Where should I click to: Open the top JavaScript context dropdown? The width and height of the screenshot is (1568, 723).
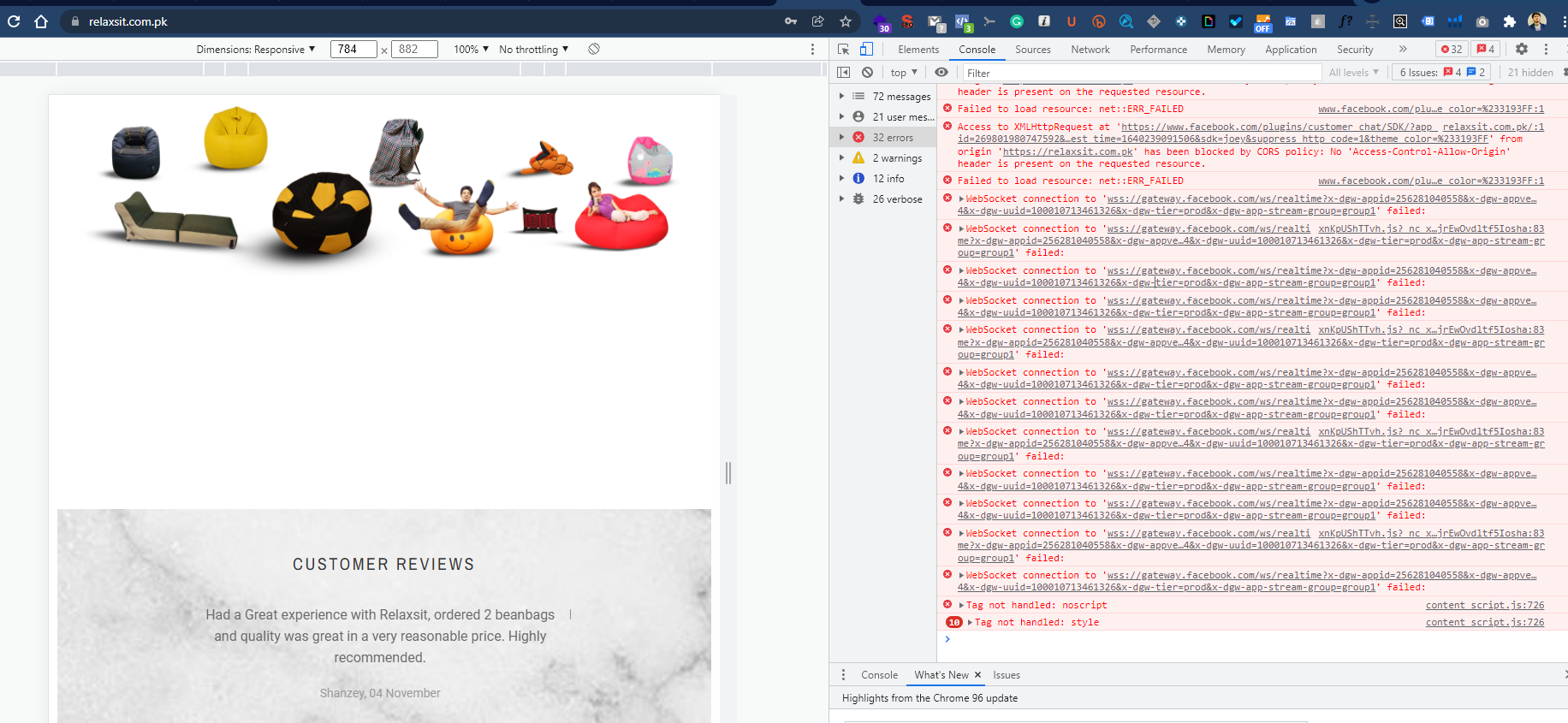pyautogui.click(x=904, y=73)
